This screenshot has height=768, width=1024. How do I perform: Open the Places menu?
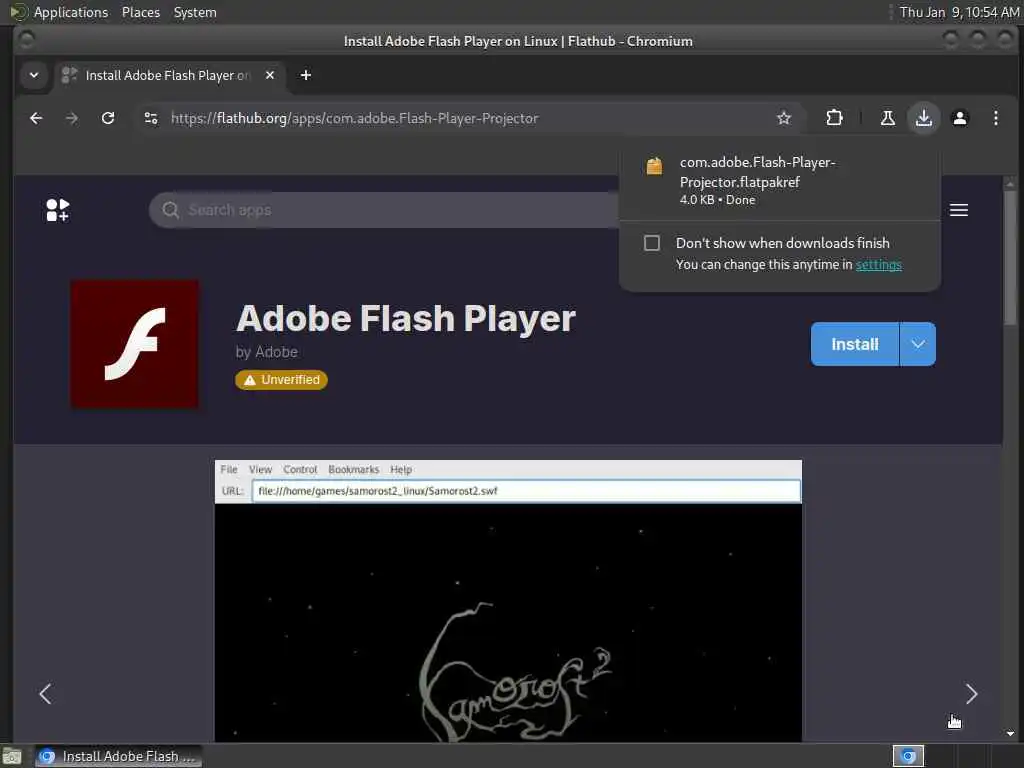click(x=140, y=12)
